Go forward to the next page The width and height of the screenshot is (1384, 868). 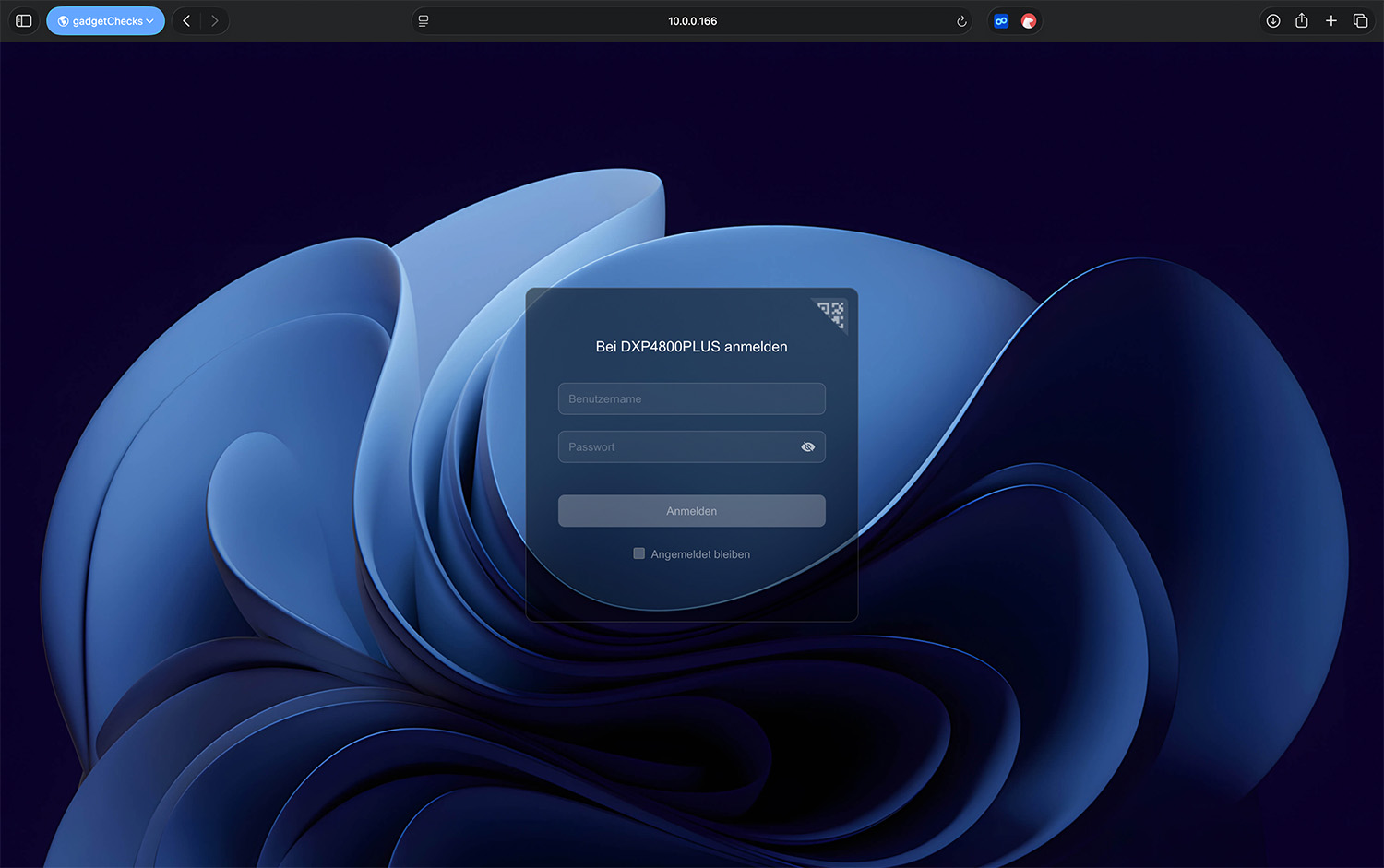(x=215, y=21)
